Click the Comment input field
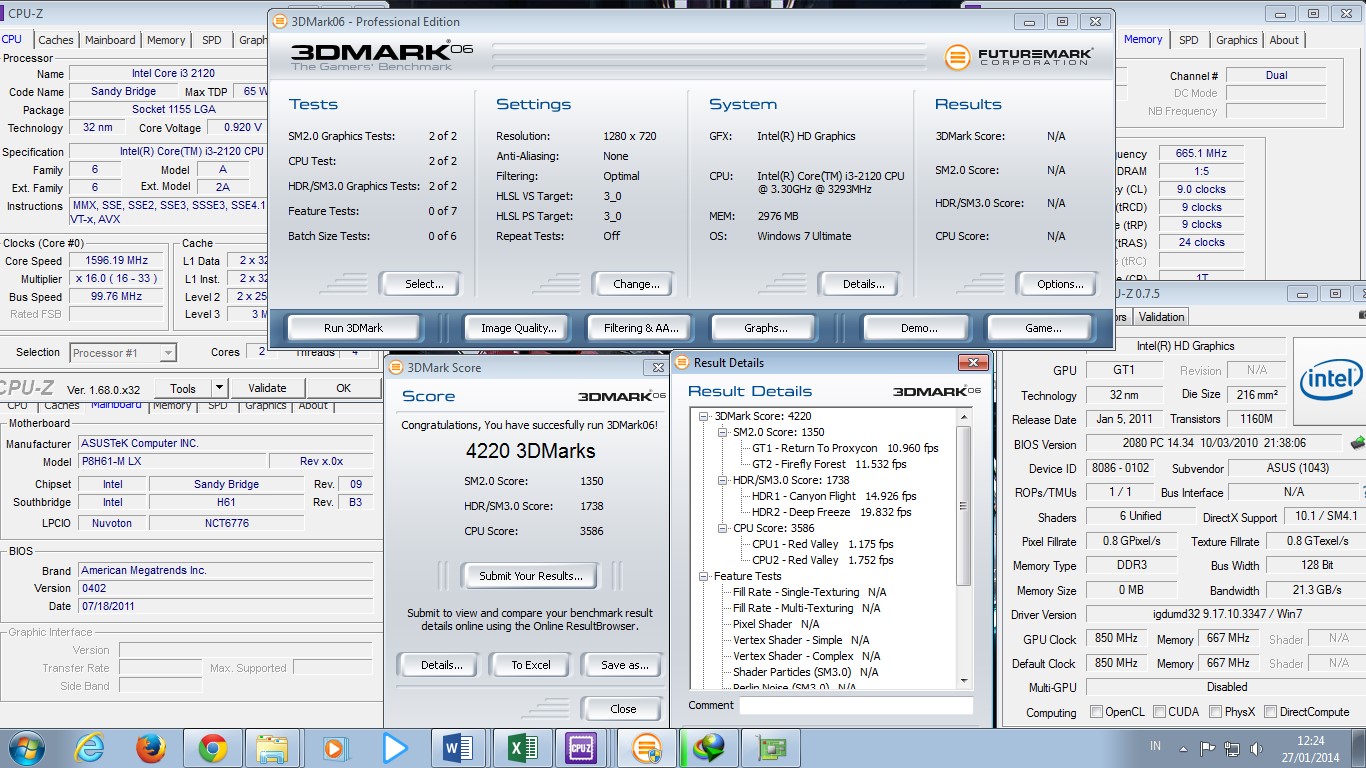 [856, 705]
